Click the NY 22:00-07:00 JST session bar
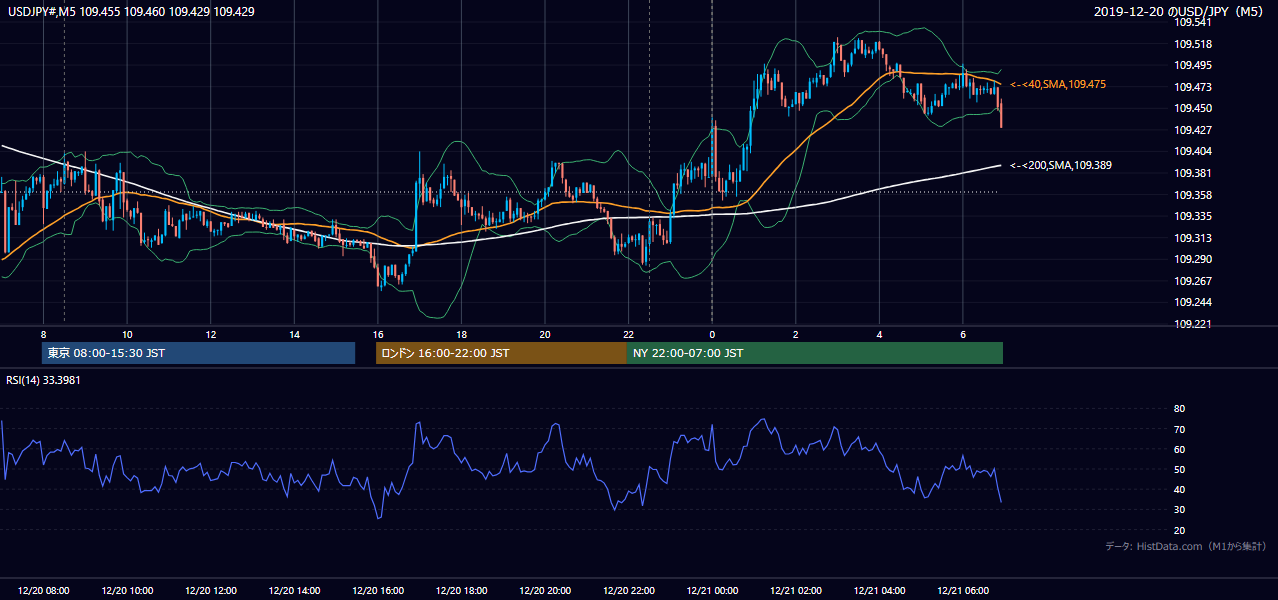 pyautogui.click(x=815, y=353)
